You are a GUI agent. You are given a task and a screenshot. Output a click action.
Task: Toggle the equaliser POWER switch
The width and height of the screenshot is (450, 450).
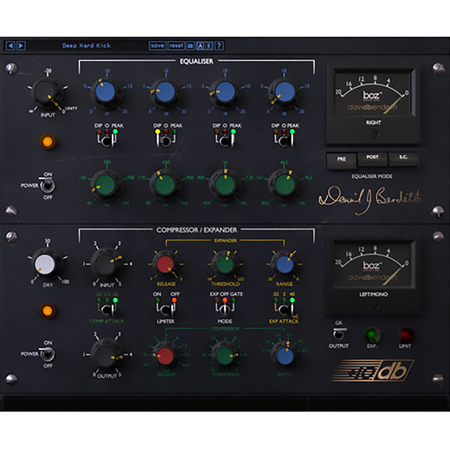click(47, 185)
